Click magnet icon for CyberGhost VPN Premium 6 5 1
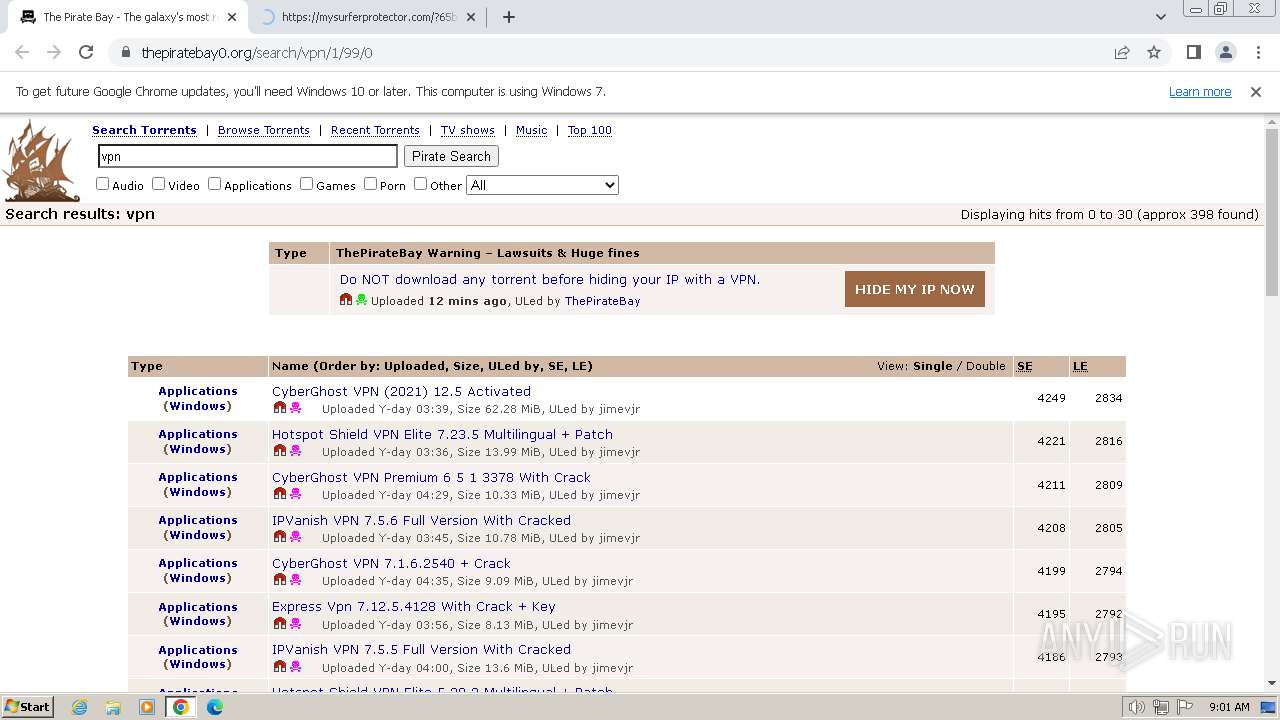The height and width of the screenshot is (720, 1280). (x=280, y=494)
